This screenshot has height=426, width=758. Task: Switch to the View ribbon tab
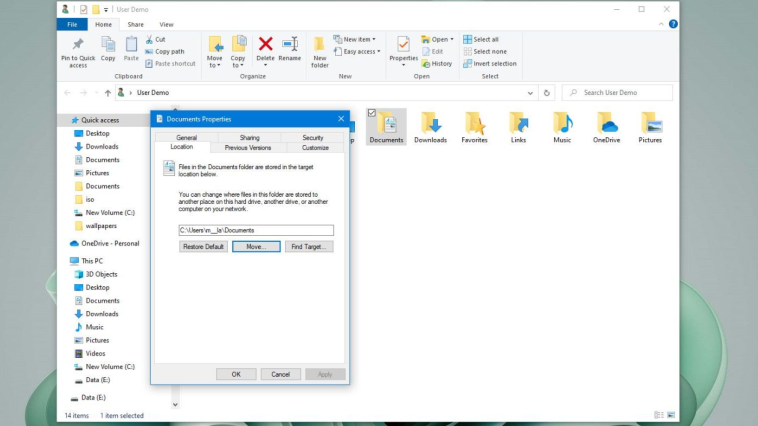coord(166,24)
